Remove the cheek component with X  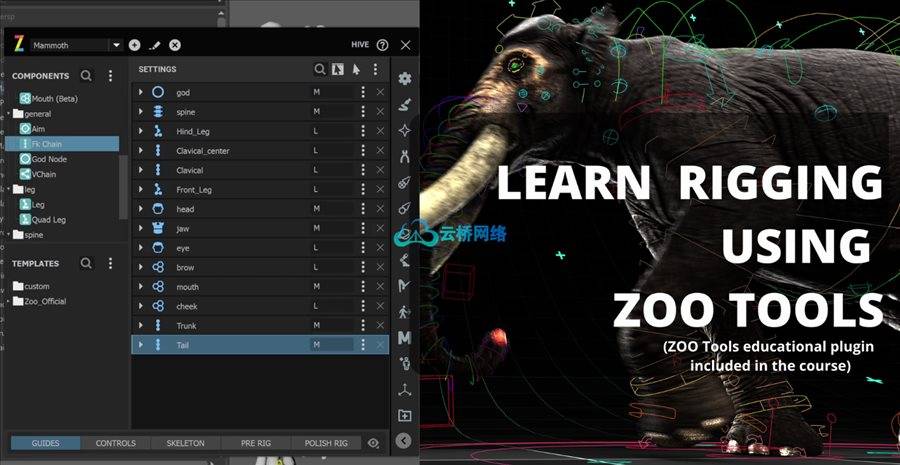point(380,306)
